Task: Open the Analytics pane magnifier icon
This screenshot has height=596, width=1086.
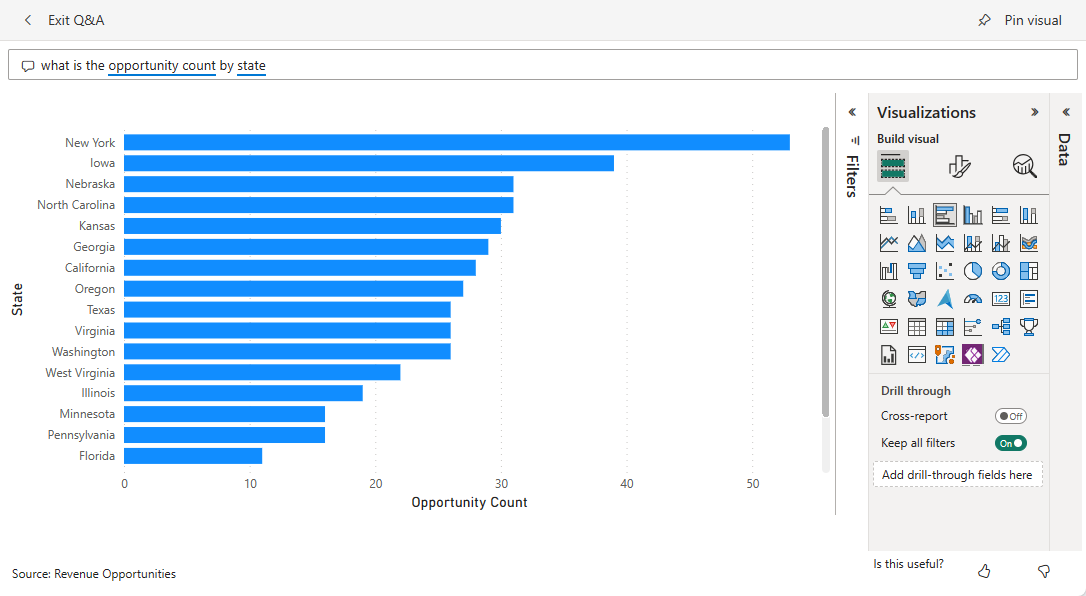Action: tap(1024, 166)
